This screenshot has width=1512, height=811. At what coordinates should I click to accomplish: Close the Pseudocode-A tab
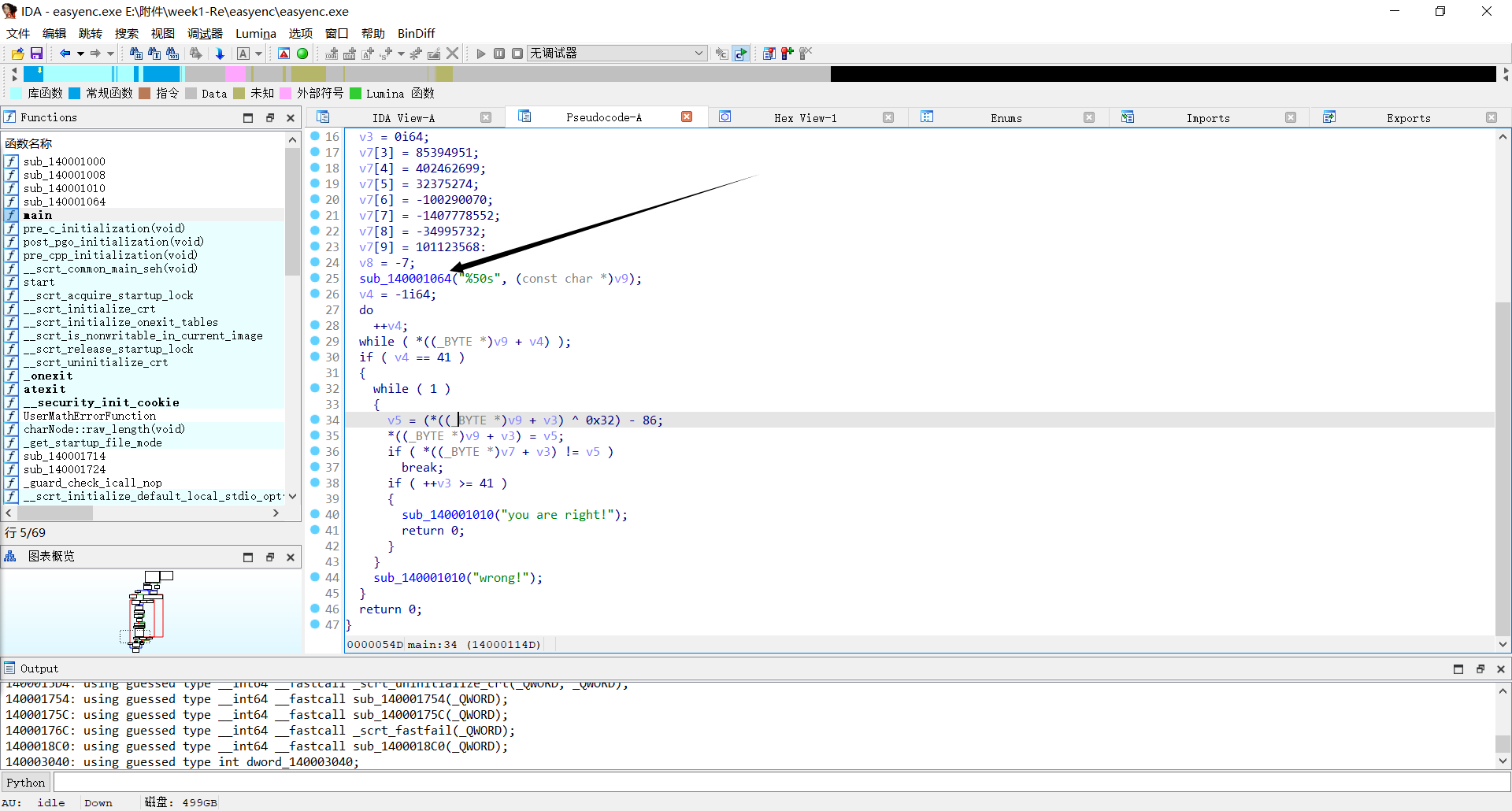point(687,117)
